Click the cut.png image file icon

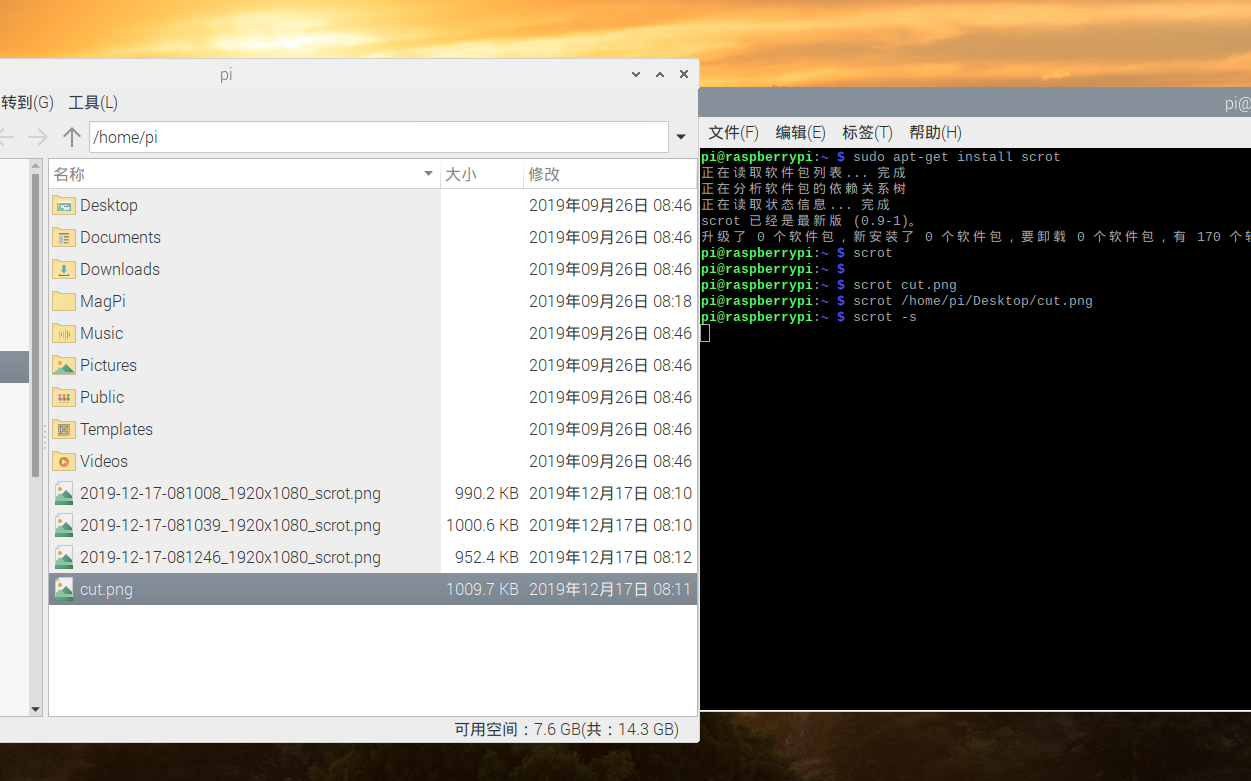pyautogui.click(x=64, y=589)
